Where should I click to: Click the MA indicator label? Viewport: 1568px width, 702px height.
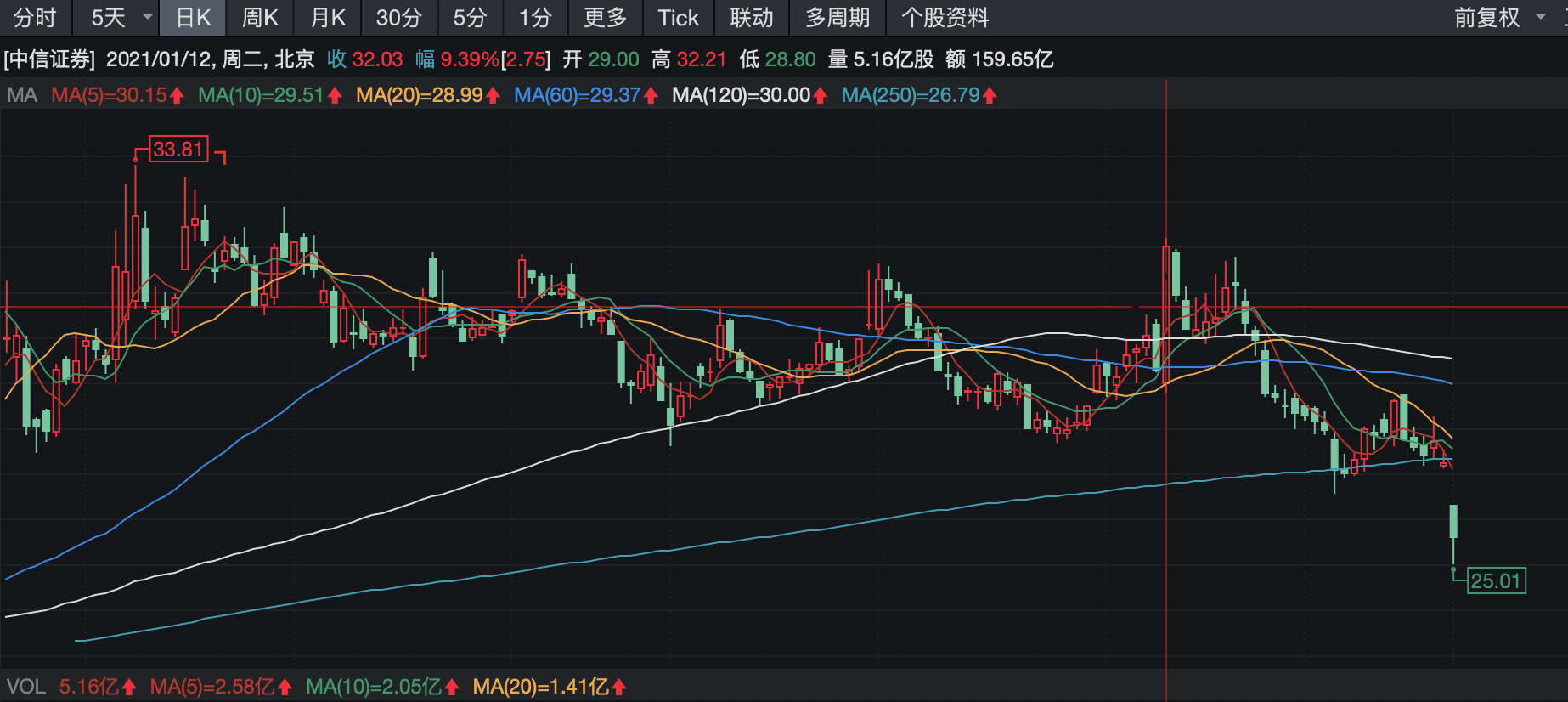coord(22,95)
